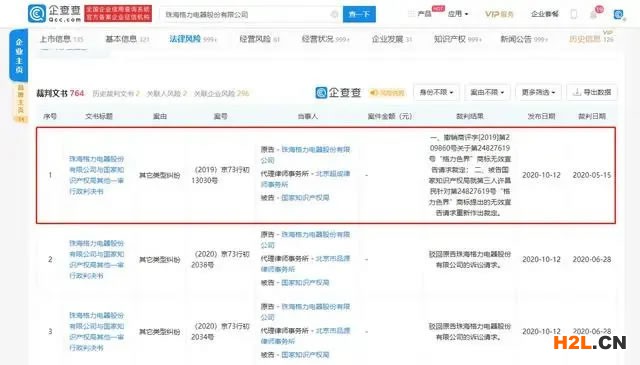Screen dimensions: 640x365
Task: Expand the 应用 dropdown in the header
Action: (458, 14)
